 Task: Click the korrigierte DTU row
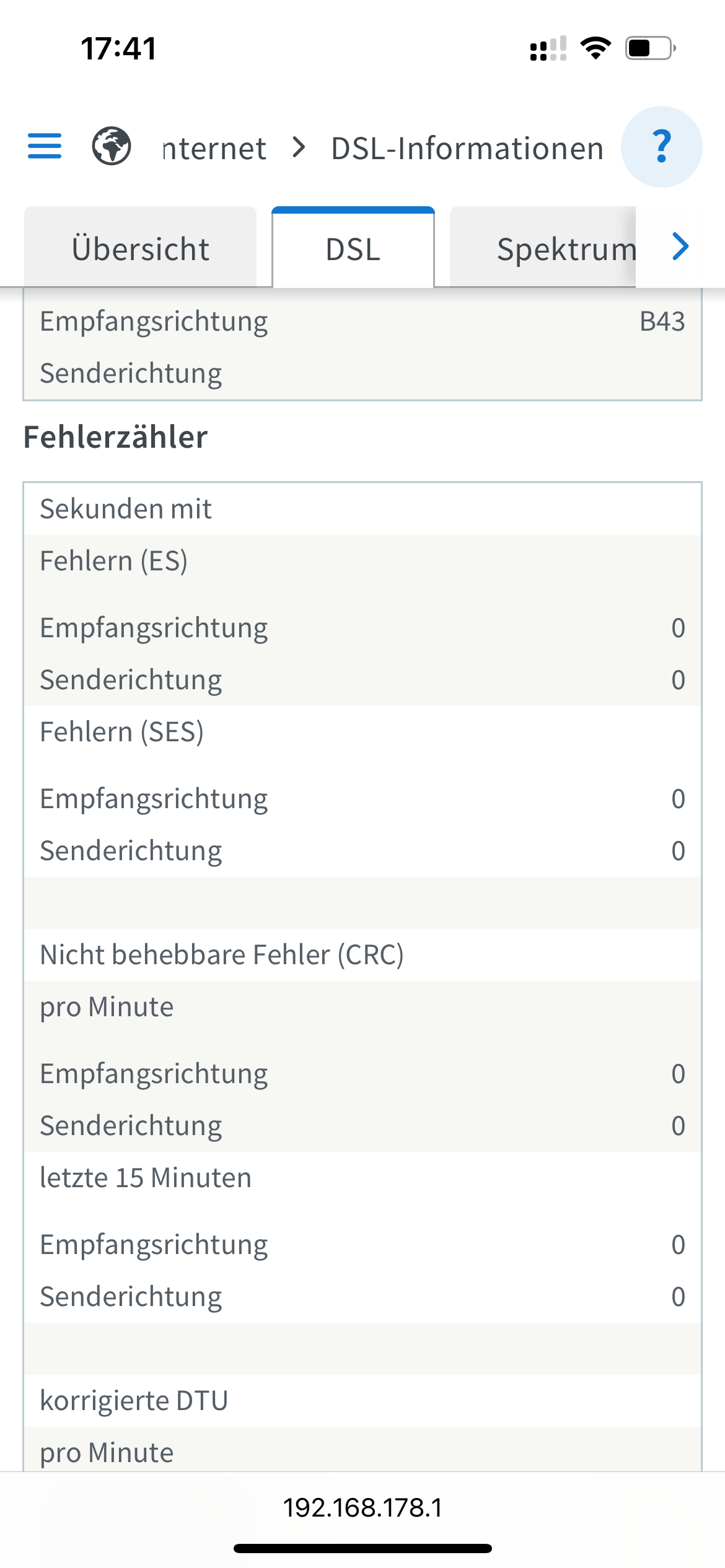point(362,1400)
